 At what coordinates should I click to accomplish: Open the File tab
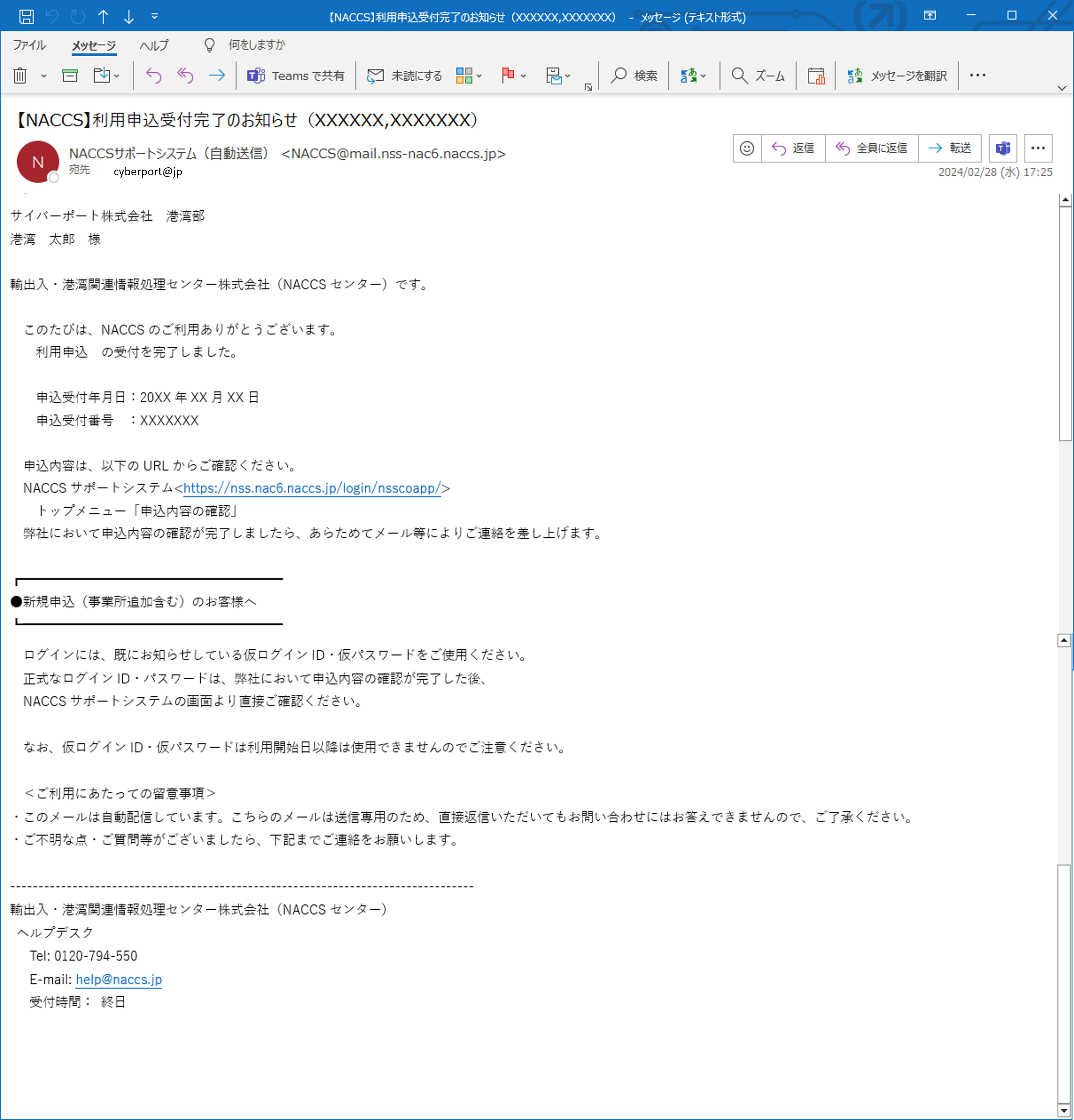click(x=29, y=45)
